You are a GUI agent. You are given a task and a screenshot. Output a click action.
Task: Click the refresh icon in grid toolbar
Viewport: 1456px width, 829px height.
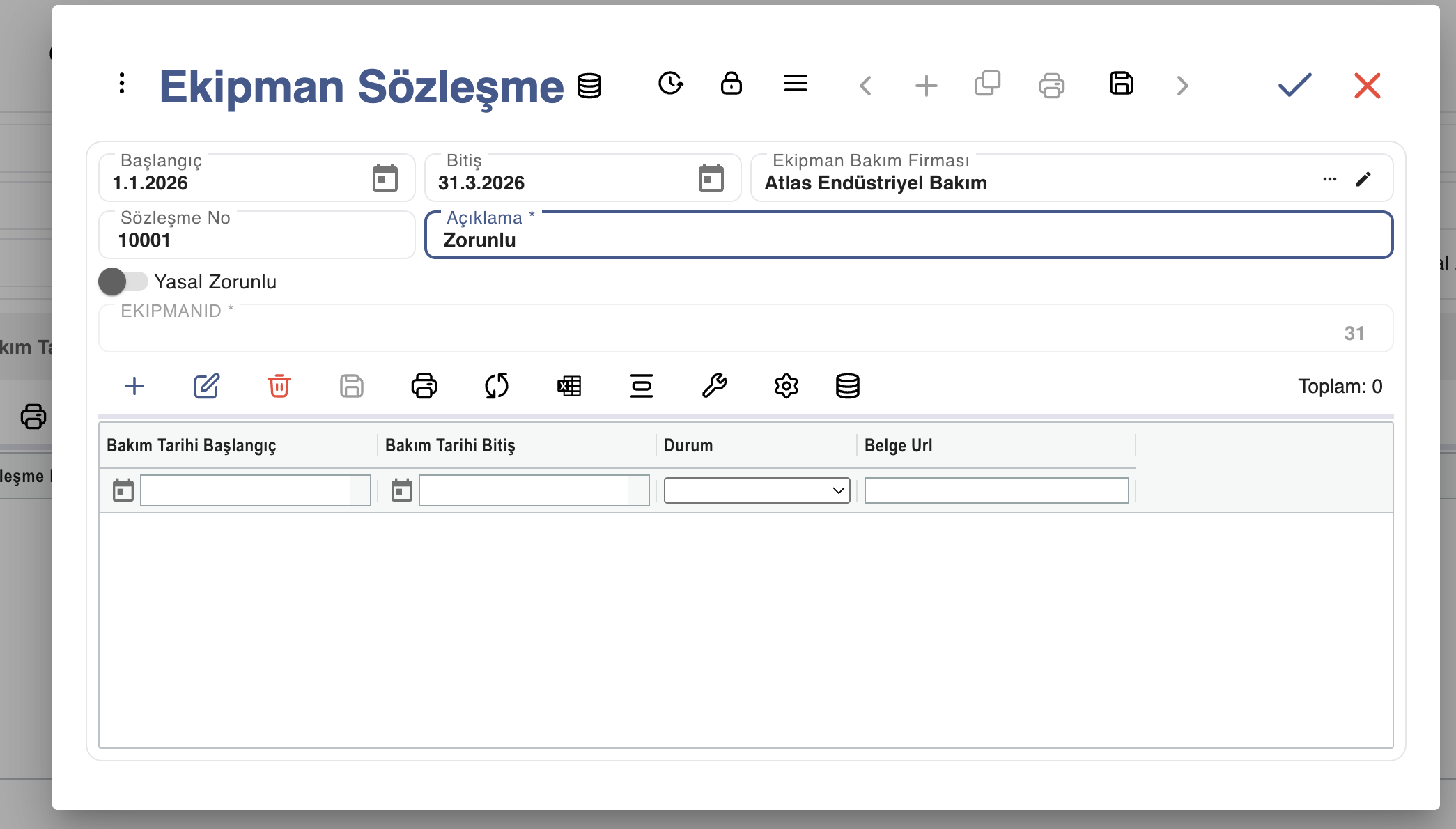[x=497, y=386]
